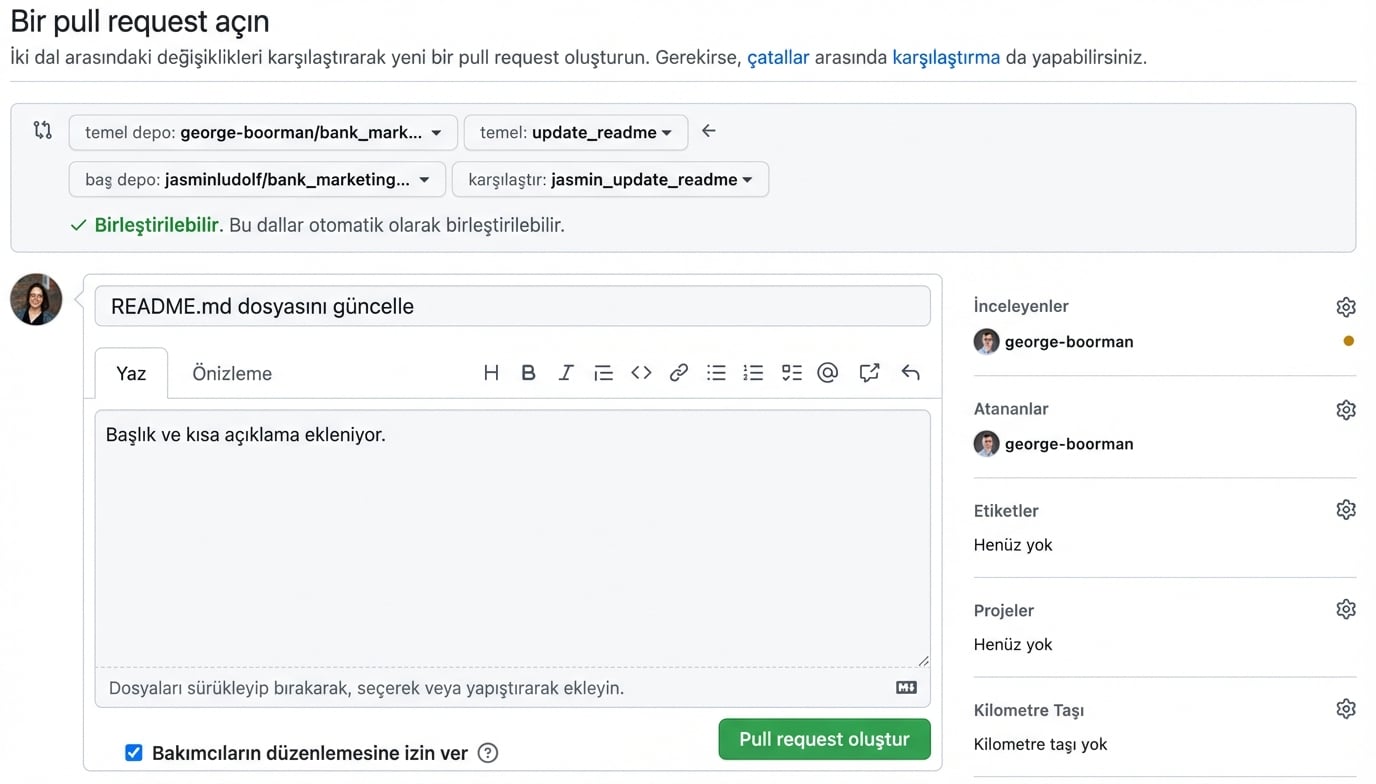
Task: Open the 'temel: update_readme' branch dropdown
Action: pyautogui.click(x=575, y=131)
